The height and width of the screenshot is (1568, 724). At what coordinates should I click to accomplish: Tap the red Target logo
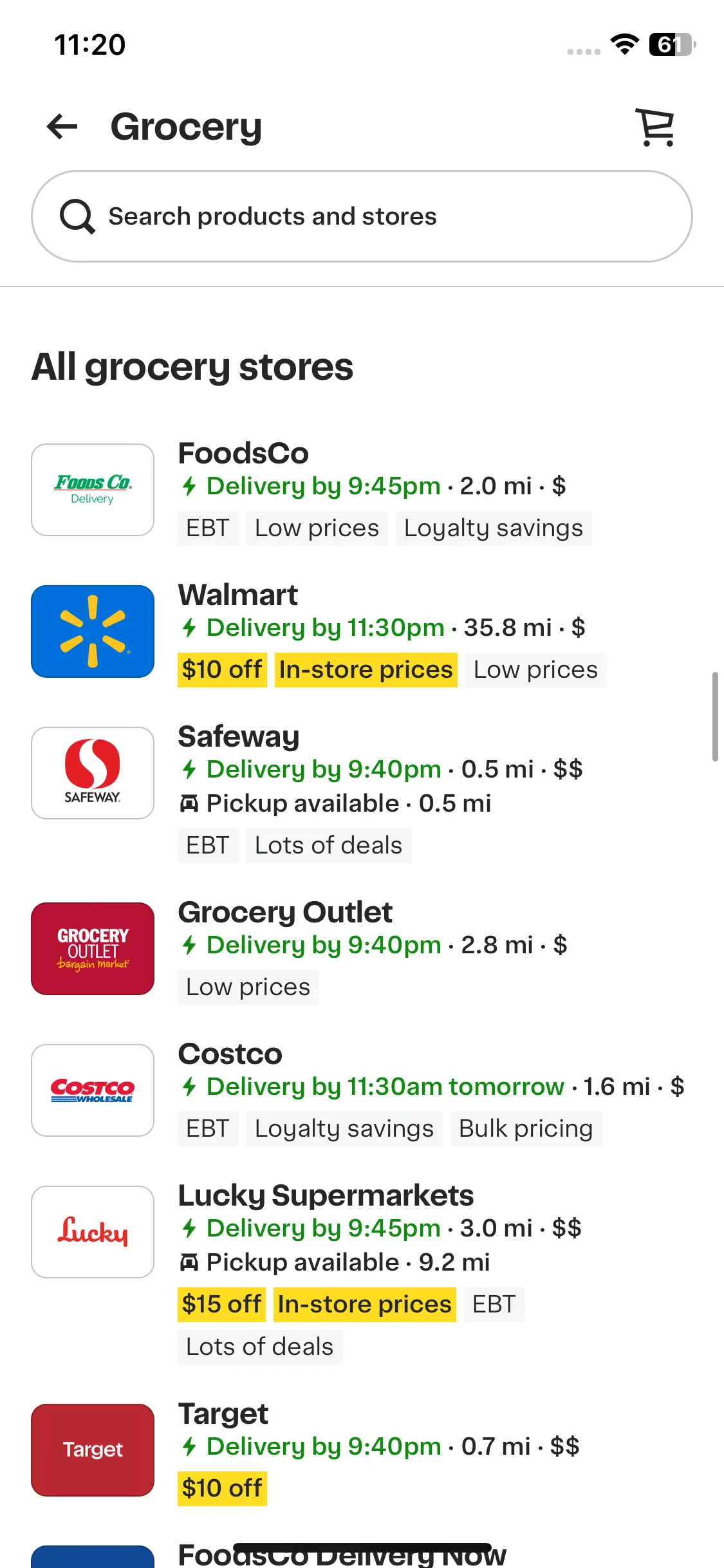point(93,1450)
